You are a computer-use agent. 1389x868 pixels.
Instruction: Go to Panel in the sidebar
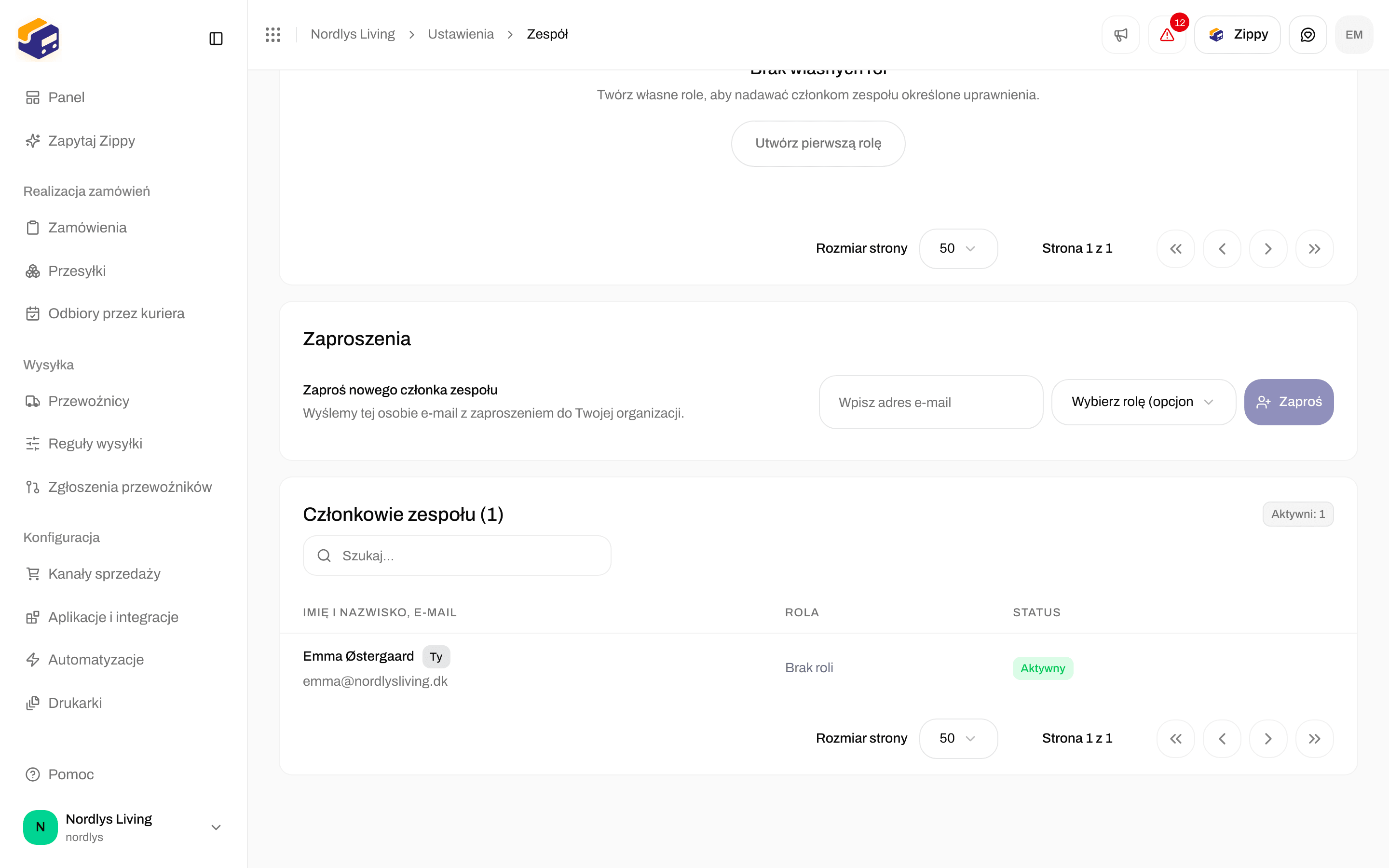(123, 97)
